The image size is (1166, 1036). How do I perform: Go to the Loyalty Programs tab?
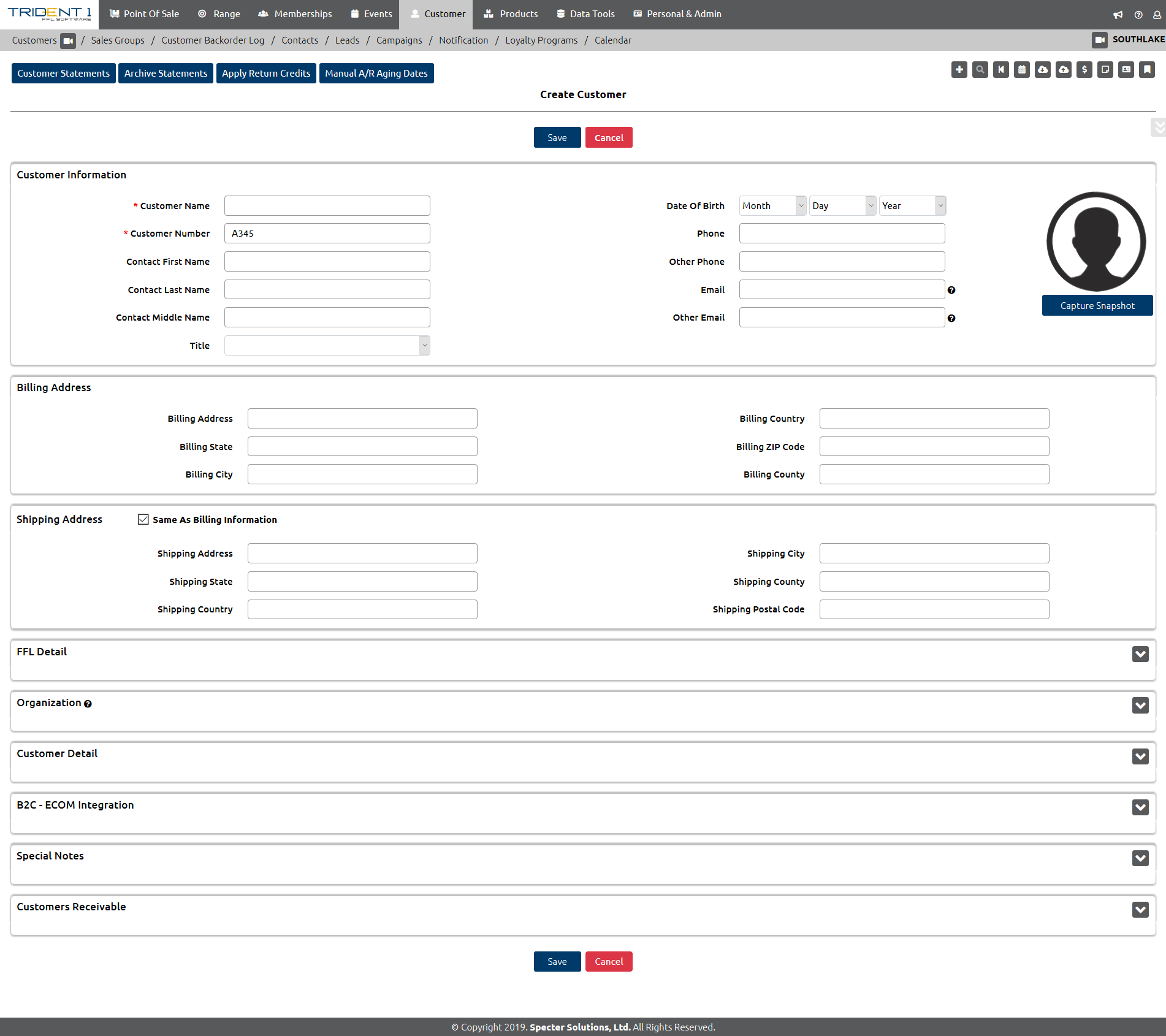pos(541,40)
